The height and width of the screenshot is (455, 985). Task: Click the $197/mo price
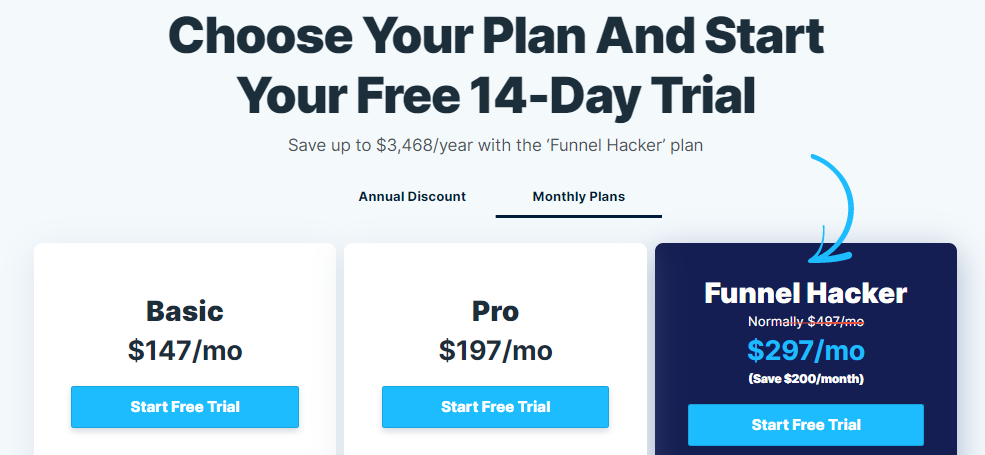[x=496, y=350]
